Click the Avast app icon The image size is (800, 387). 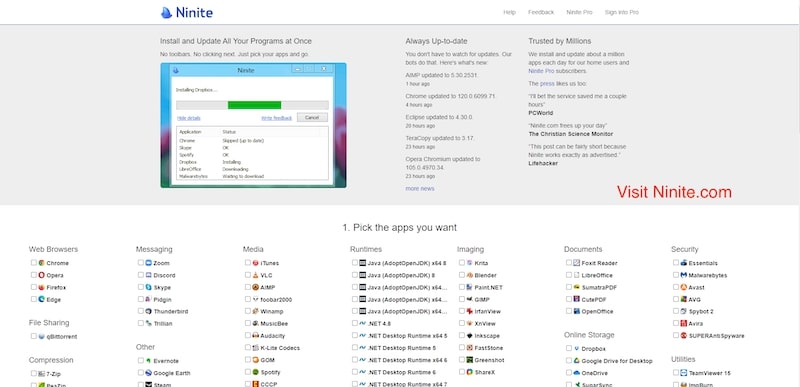(x=683, y=288)
